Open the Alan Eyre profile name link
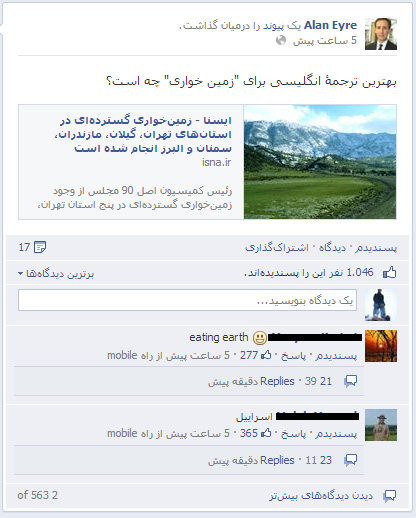This screenshot has height=518, width=416. (330, 25)
